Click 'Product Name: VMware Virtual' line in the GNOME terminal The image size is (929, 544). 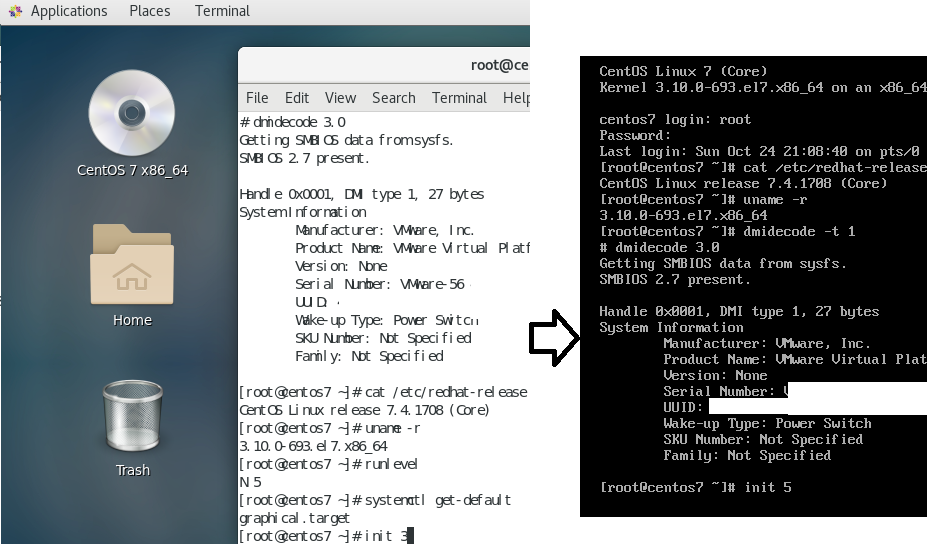(412, 248)
